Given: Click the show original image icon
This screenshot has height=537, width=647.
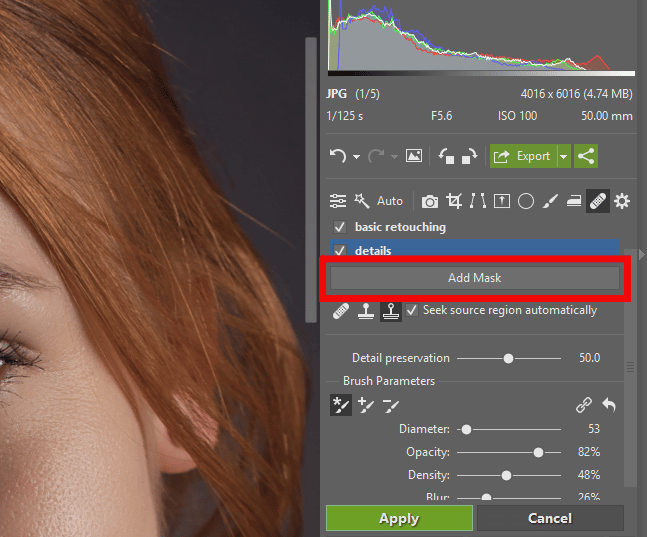Looking at the screenshot, I should coord(414,156).
